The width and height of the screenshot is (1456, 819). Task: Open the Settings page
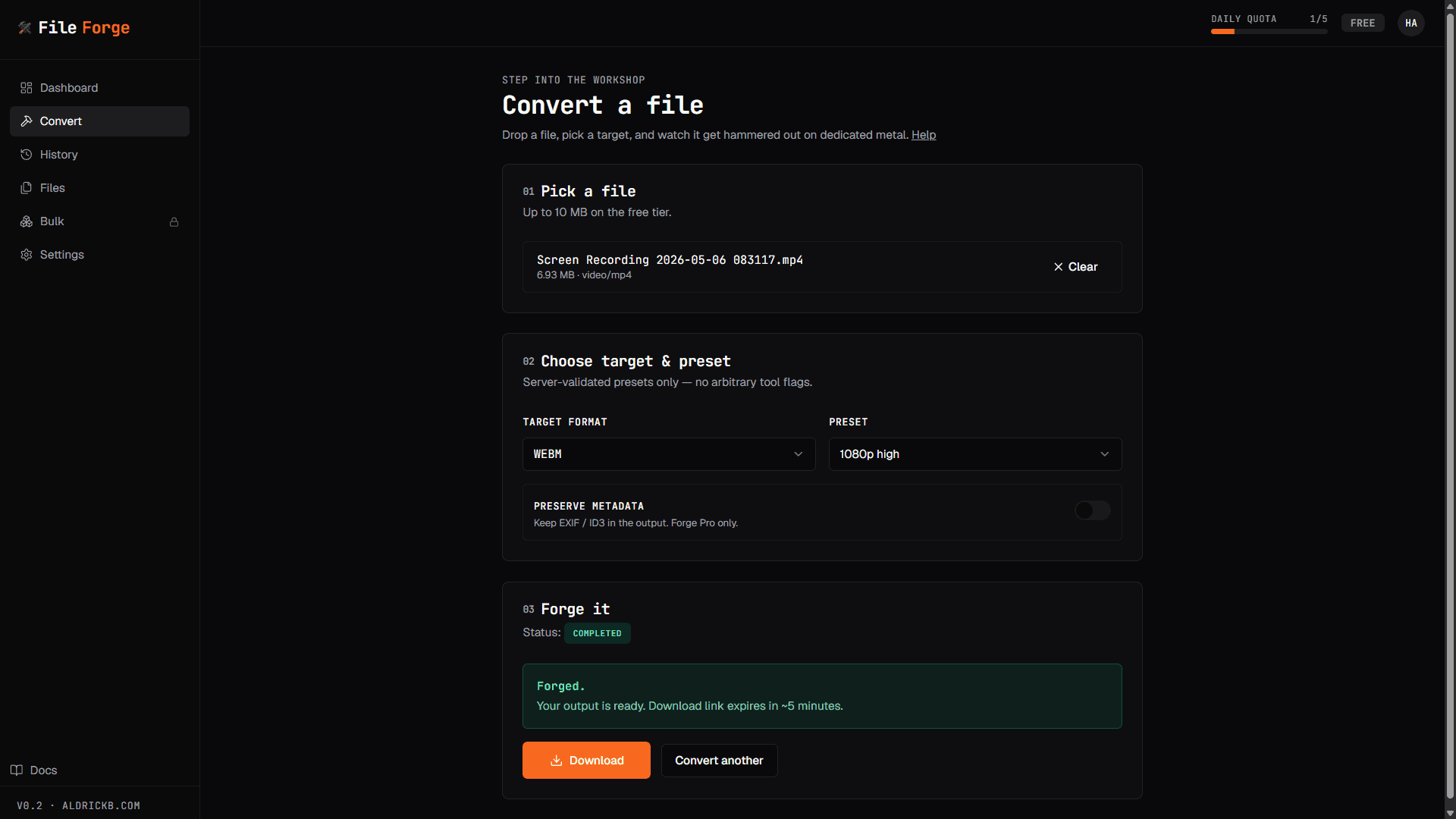(99, 255)
